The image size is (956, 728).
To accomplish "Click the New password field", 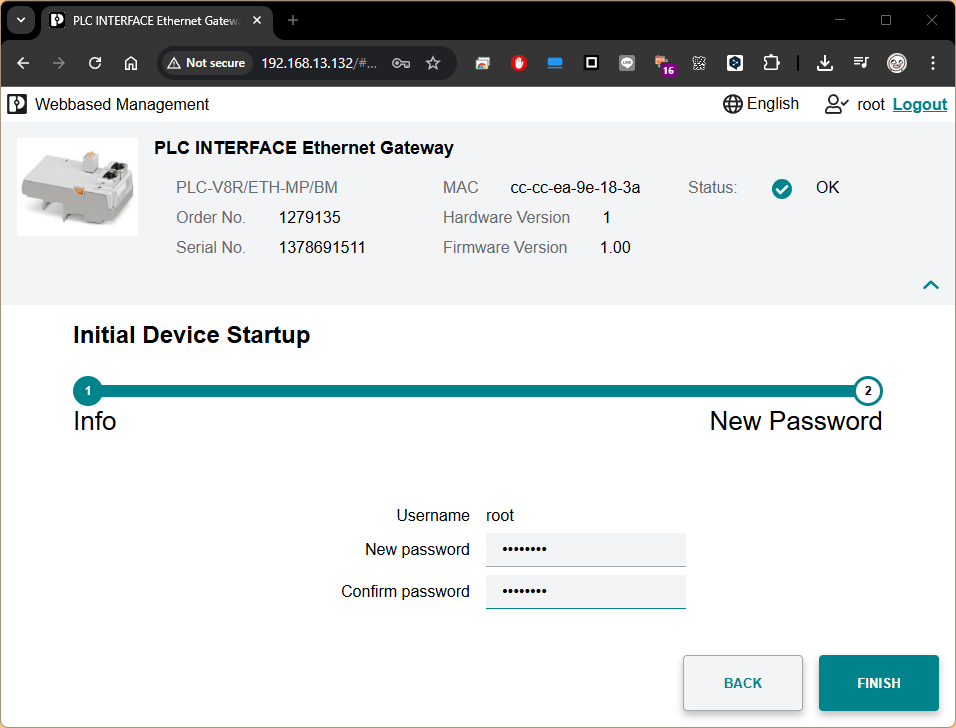I will [x=585, y=549].
